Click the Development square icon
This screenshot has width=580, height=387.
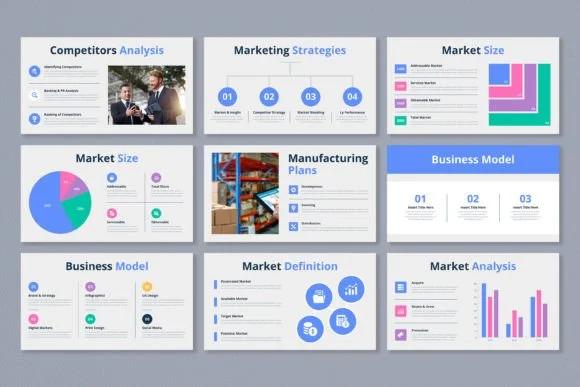tap(293, 190)
